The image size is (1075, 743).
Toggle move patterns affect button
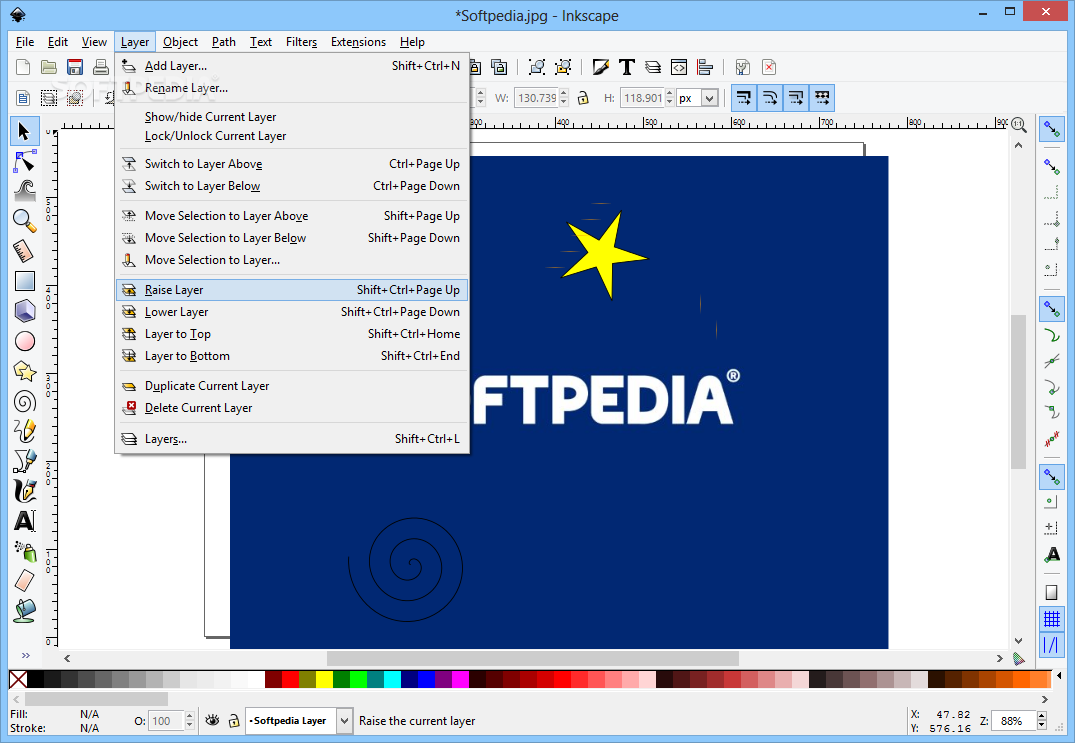821,98
